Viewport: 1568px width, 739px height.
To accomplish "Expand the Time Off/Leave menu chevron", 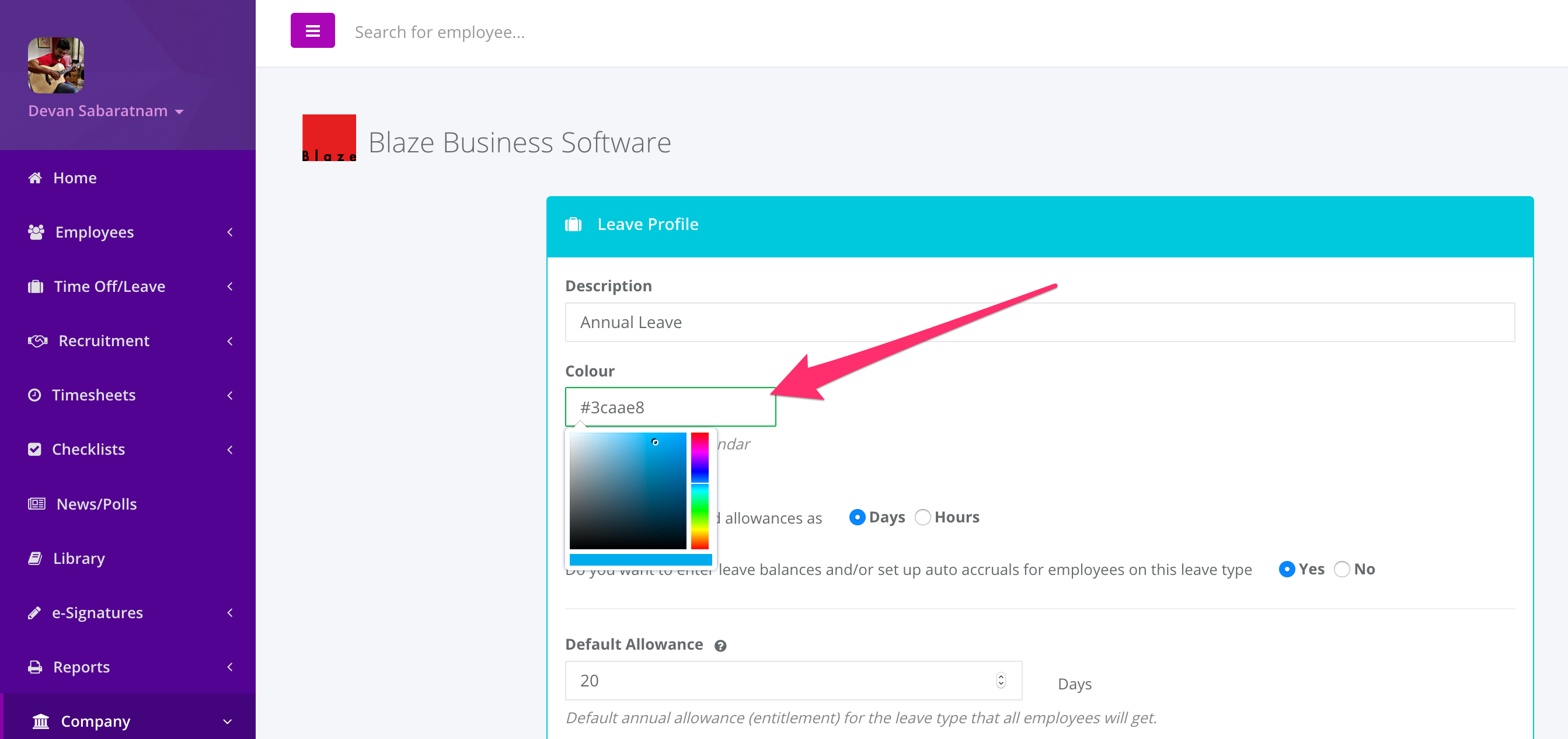I will (229, 286).
